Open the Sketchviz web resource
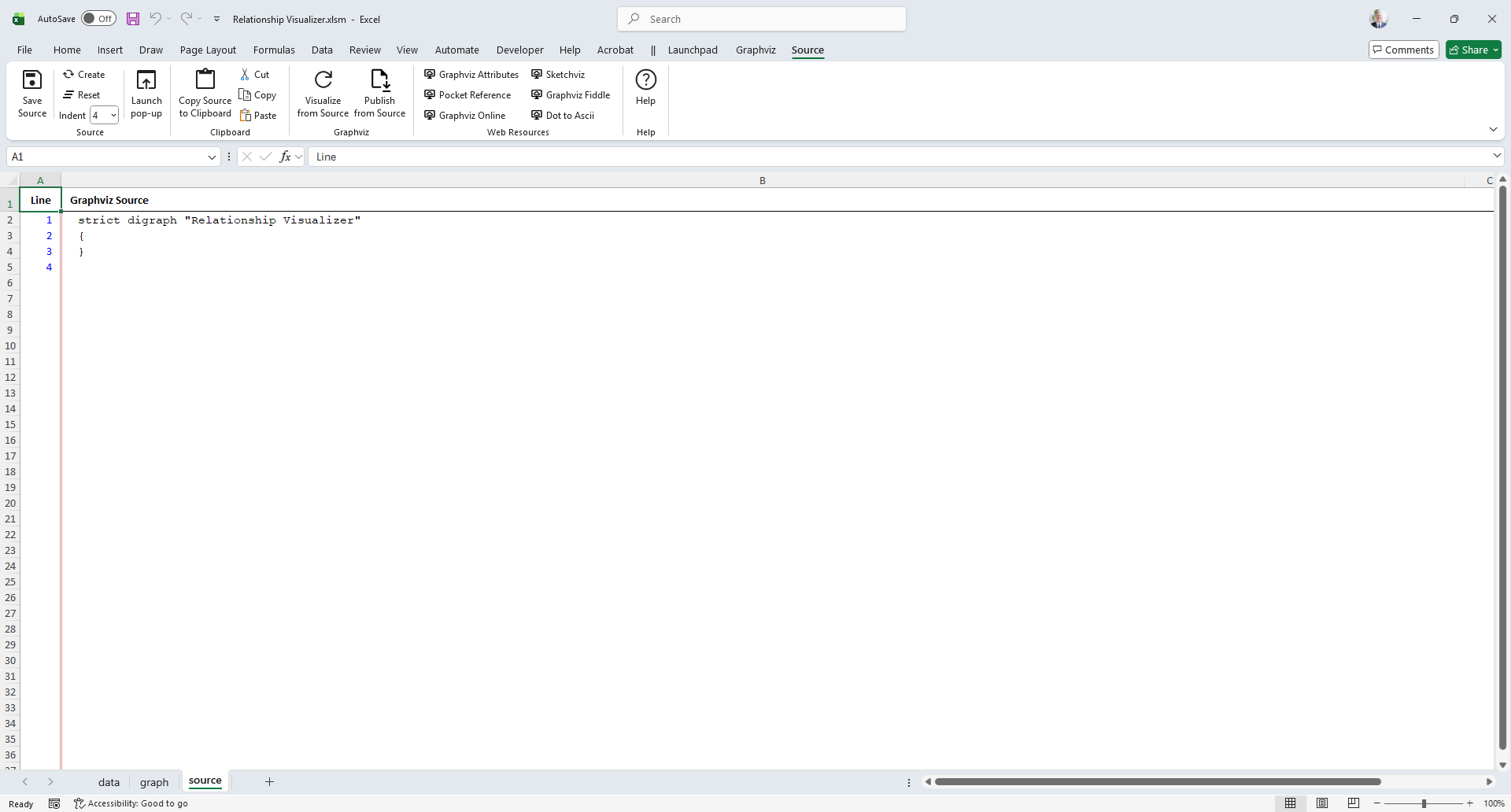Viewport: 1511px width, 812px height. [558, 75]
